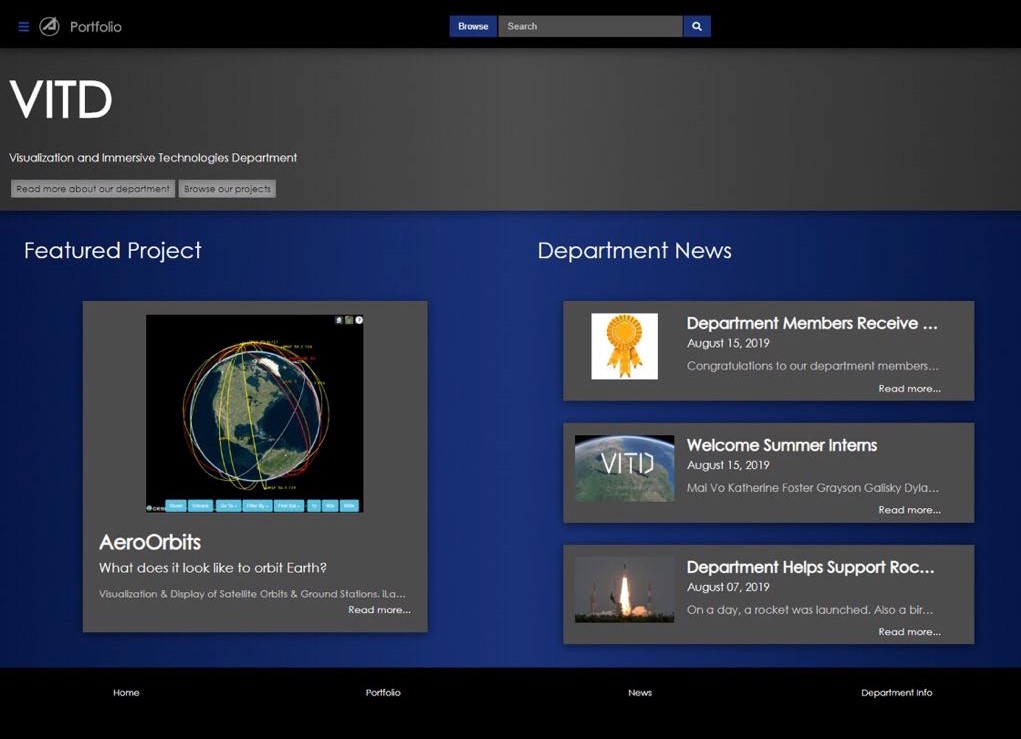
Task: Click the magnifying glass search button
Action: [x=697, y=27]
